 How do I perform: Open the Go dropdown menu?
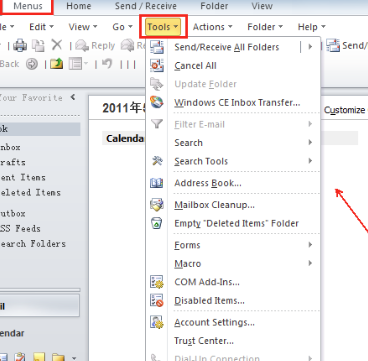[x=122, y=27]
